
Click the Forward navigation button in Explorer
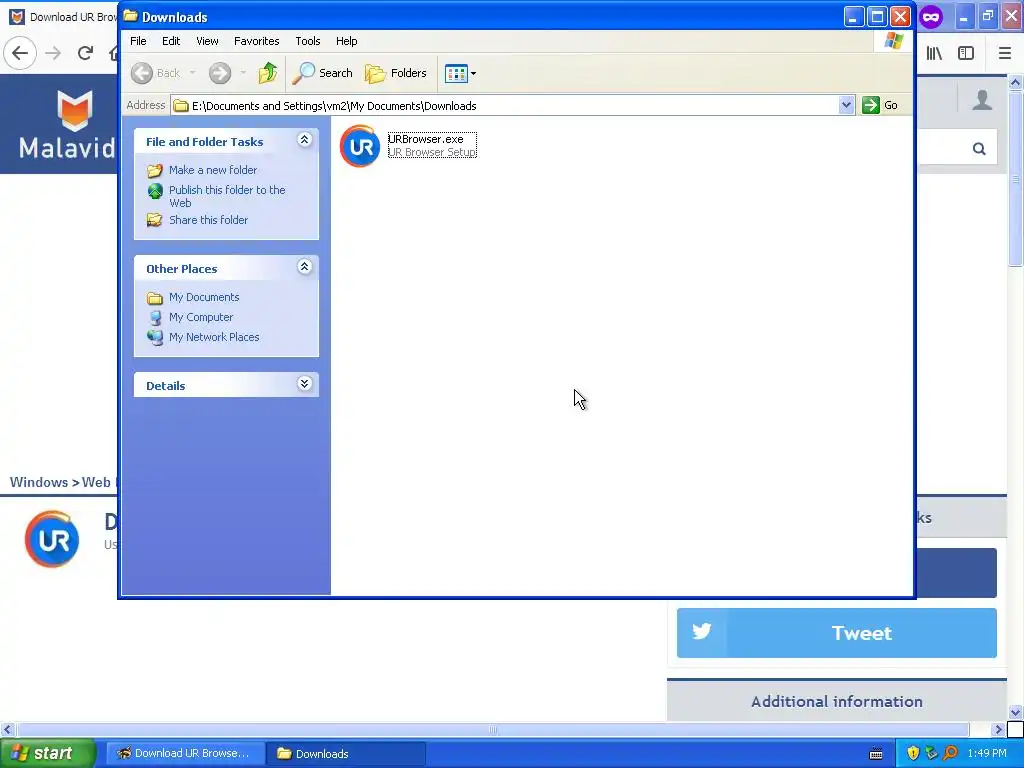tap(220, 73)
